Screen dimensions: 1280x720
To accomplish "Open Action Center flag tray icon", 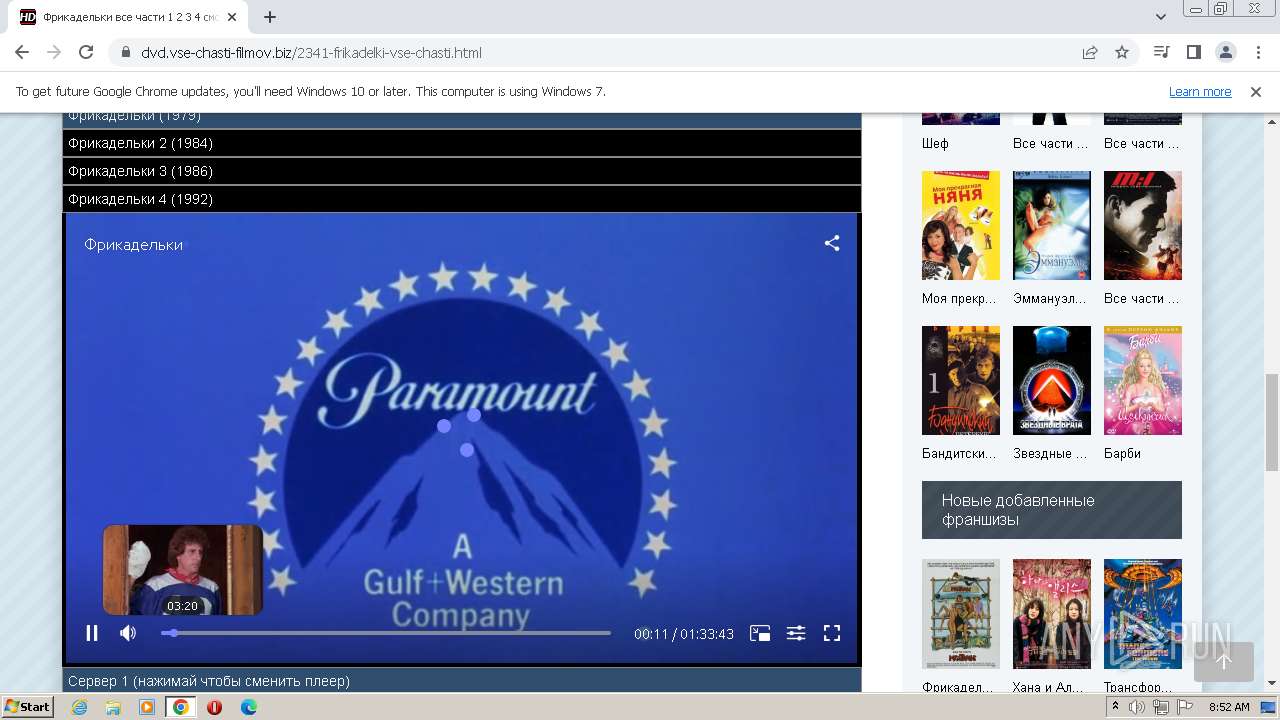I will [1184, 707].
